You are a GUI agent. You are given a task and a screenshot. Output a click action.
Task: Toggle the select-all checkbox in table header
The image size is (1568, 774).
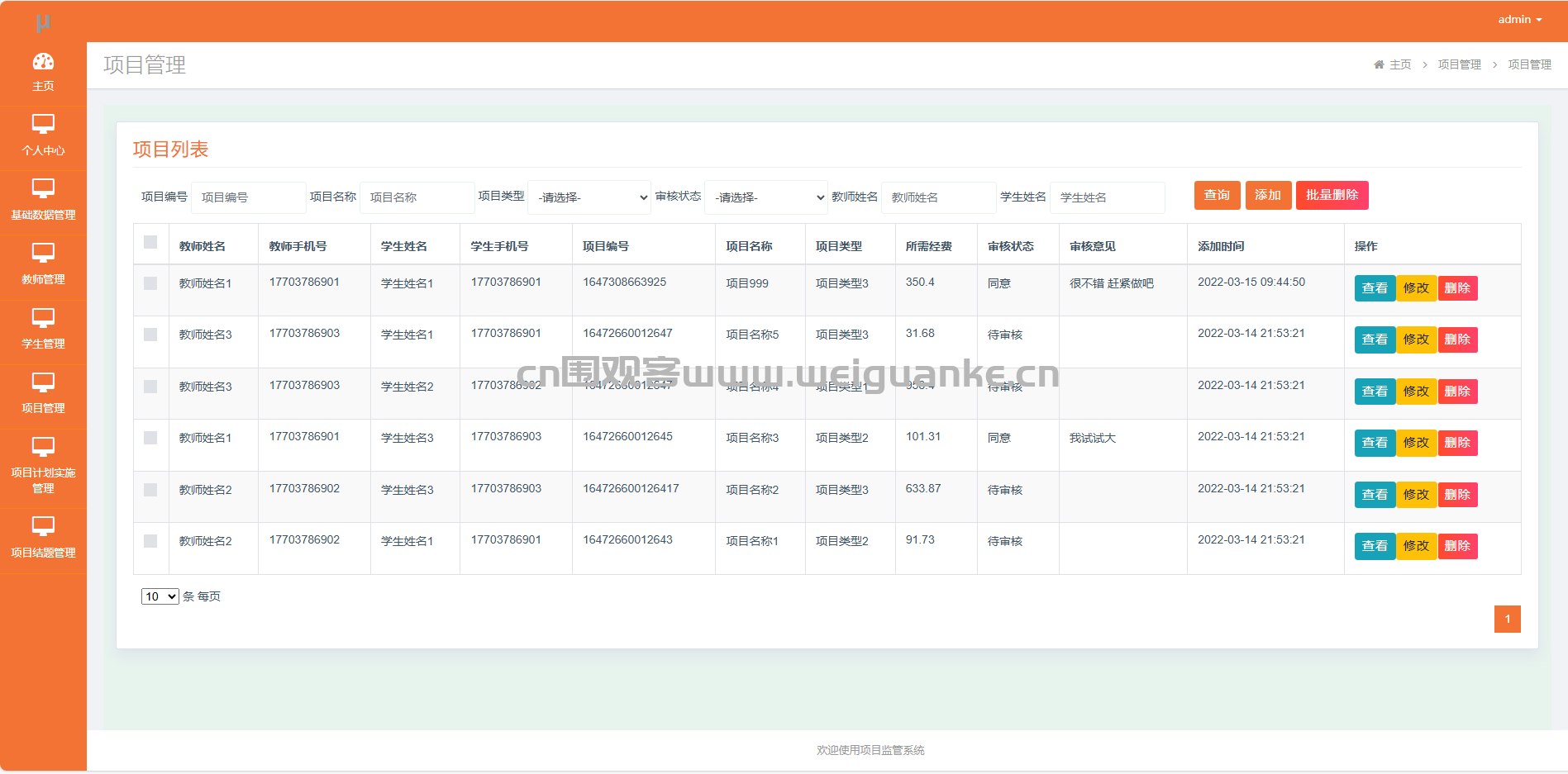point(150,242)
